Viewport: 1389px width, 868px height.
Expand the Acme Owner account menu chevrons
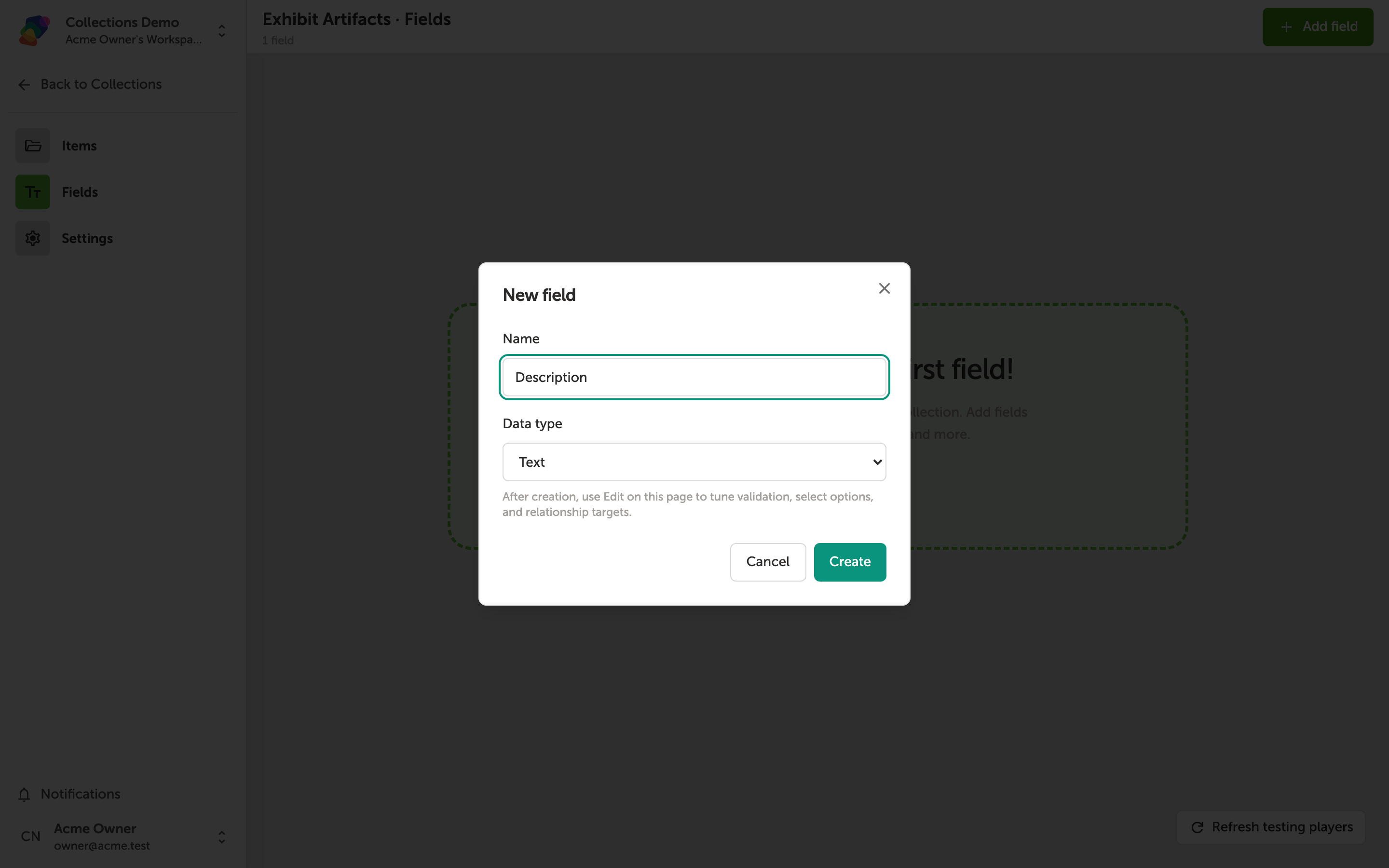(x=221, y=837)
